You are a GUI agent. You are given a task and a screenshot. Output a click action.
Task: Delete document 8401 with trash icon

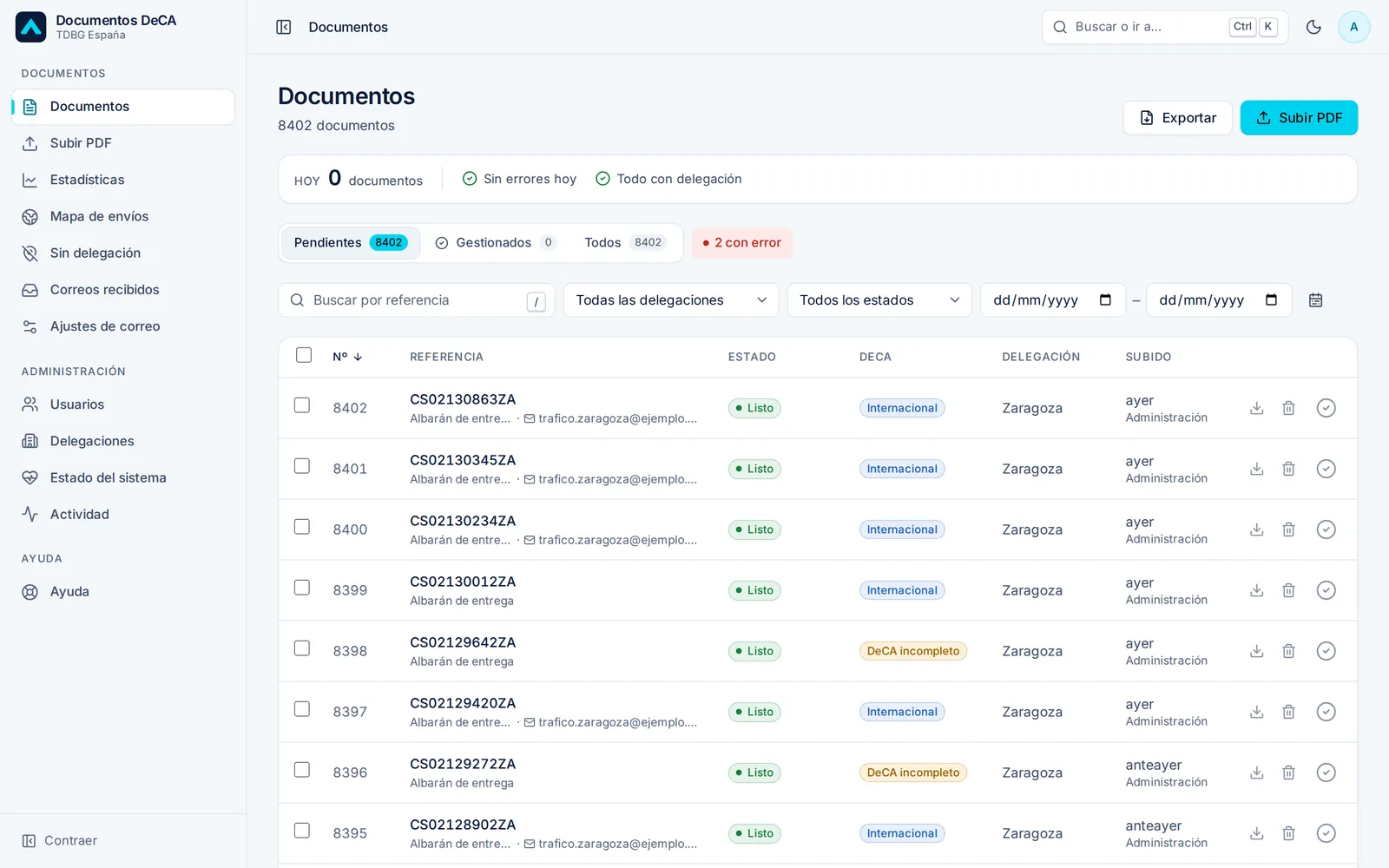[x=1288, y=469]
